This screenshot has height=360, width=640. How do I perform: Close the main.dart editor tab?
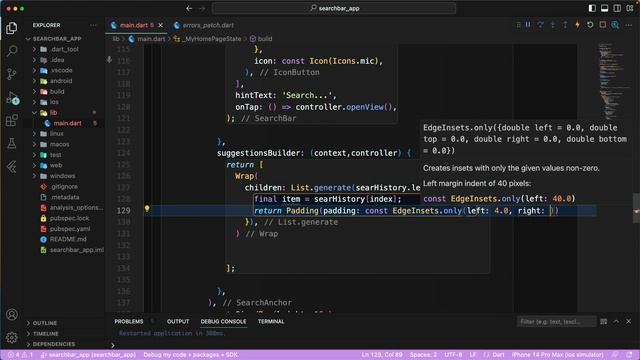pos(161,25)
